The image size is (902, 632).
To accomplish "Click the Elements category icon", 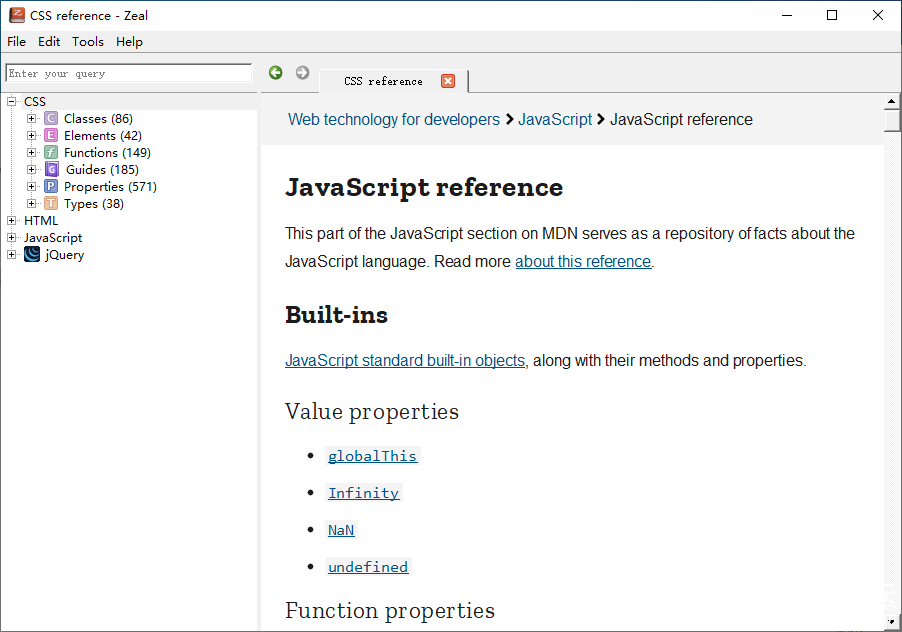I will [x=51, y=136].
